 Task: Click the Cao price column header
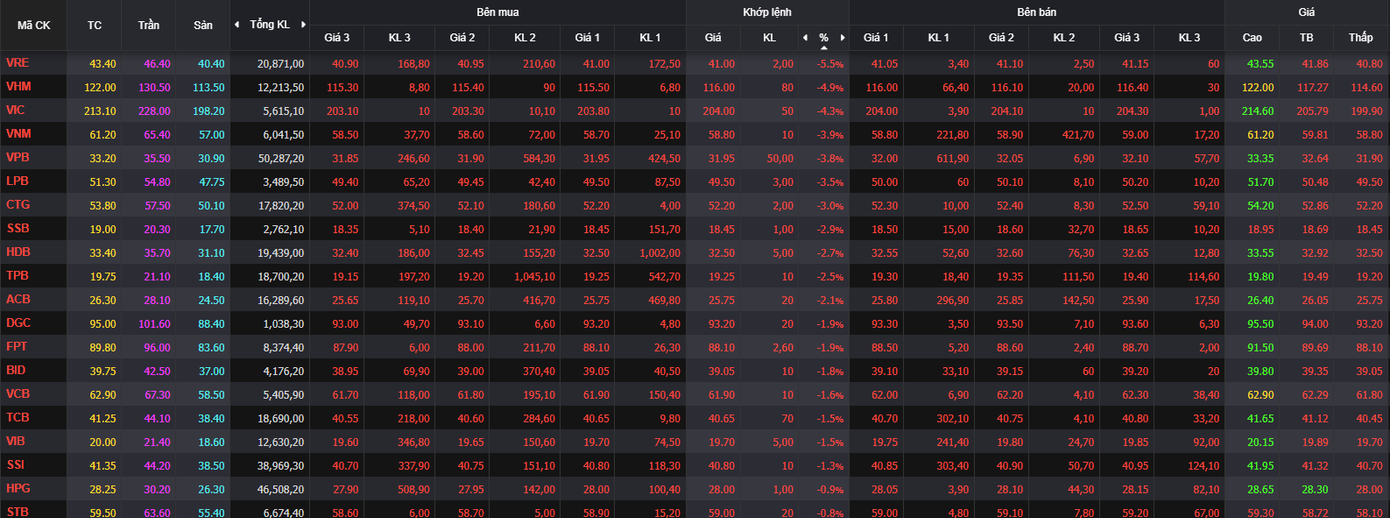point(1252,38)
